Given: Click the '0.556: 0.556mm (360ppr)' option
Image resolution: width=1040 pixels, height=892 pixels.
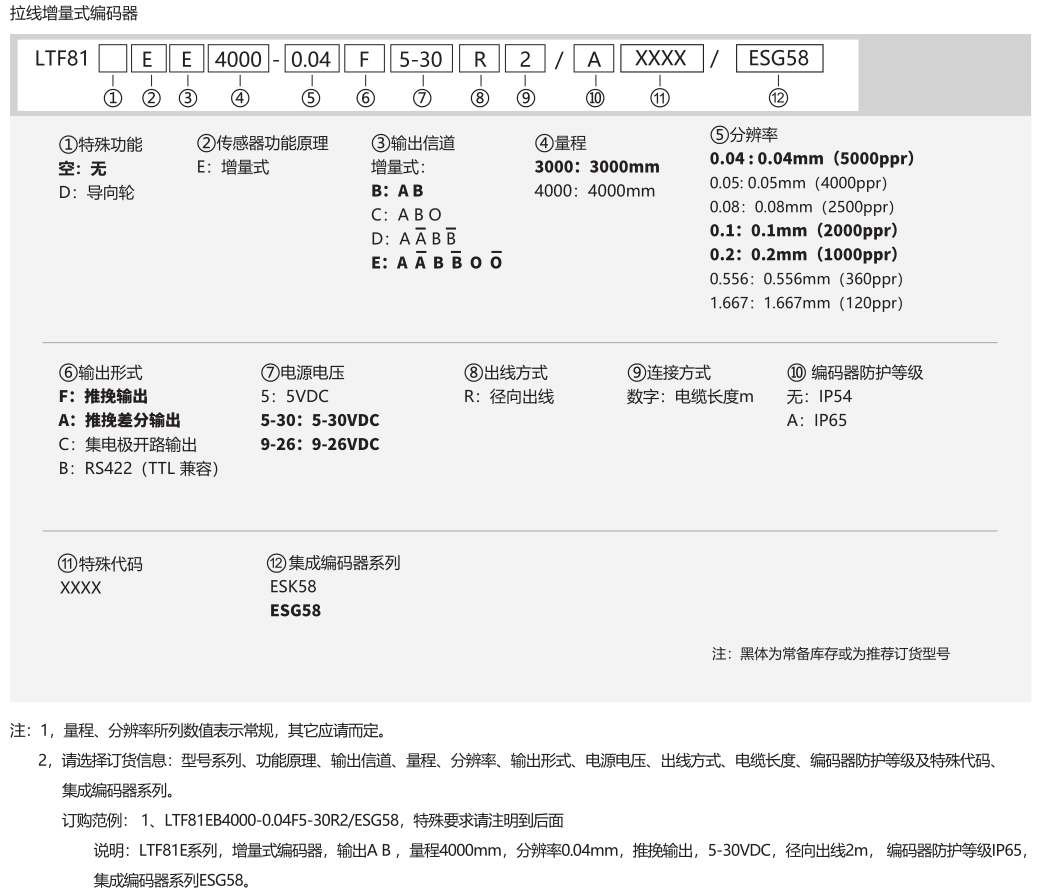Looking at the screenshot, I should [806, 279].
